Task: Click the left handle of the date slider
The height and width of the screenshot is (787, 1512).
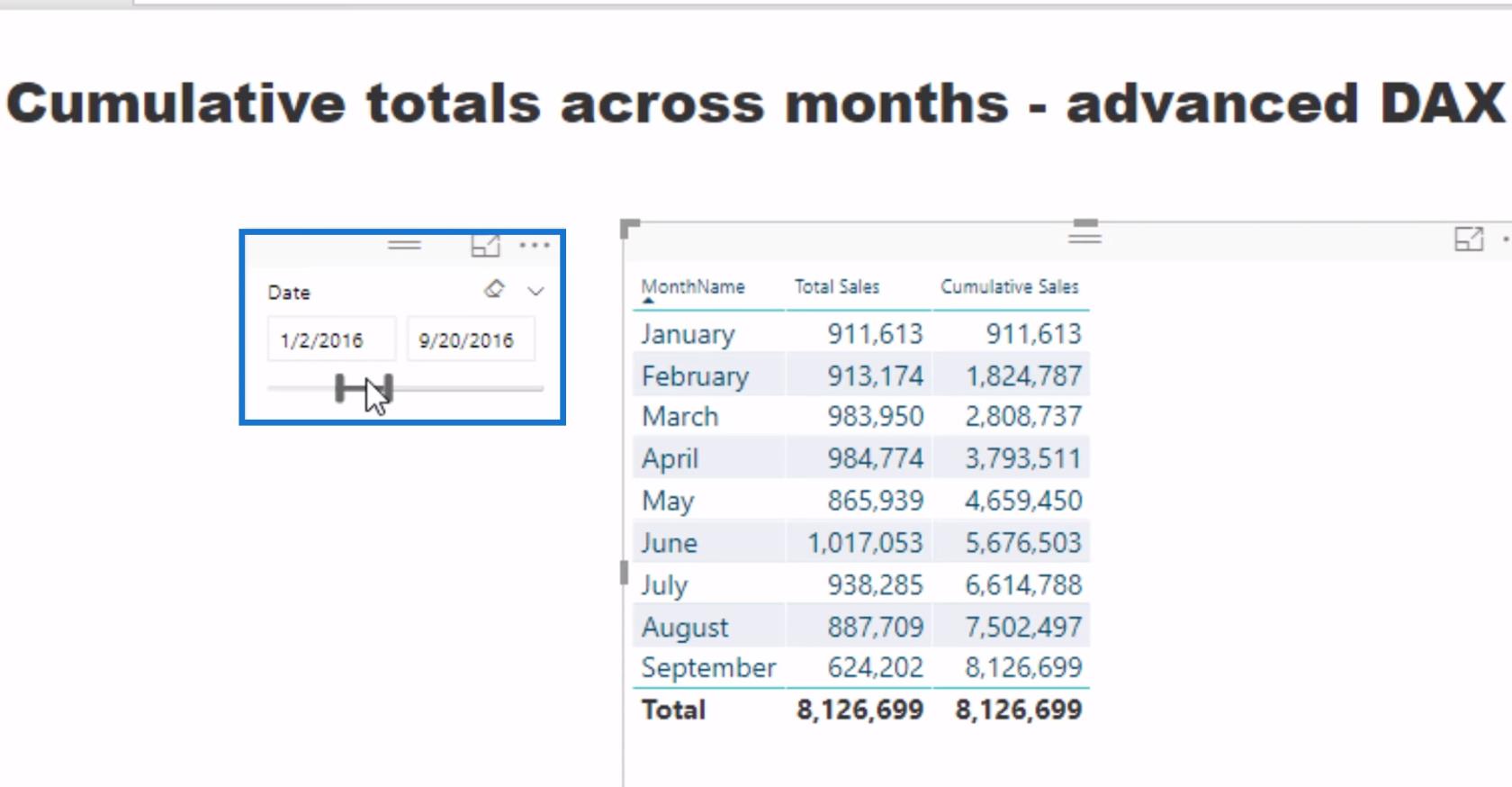Action: [x=340, y=389]
